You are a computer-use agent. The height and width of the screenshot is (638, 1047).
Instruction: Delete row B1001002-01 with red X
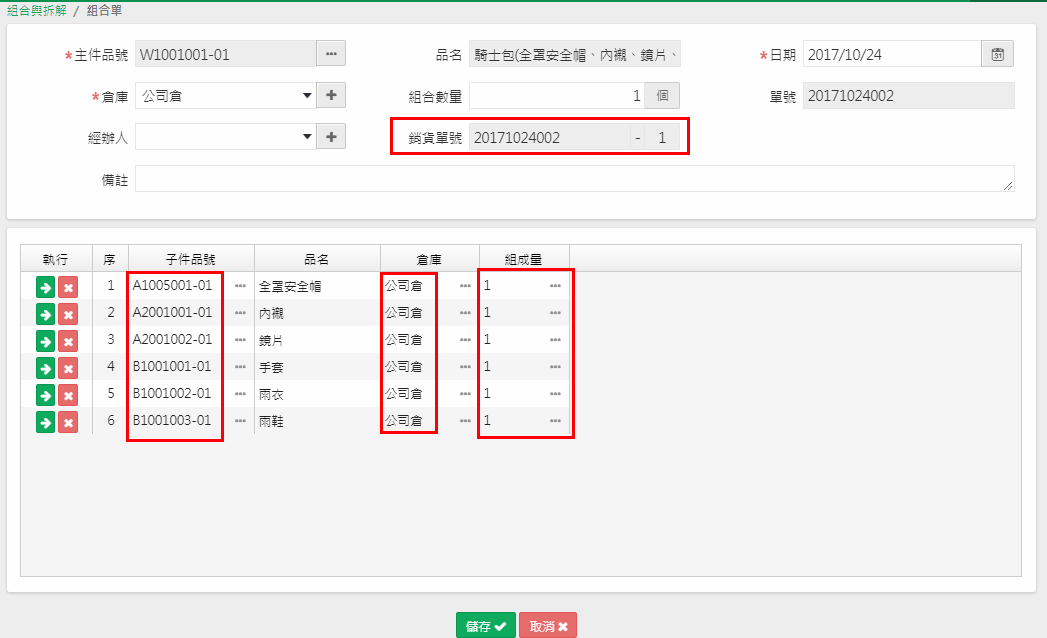tap(68, 395)
